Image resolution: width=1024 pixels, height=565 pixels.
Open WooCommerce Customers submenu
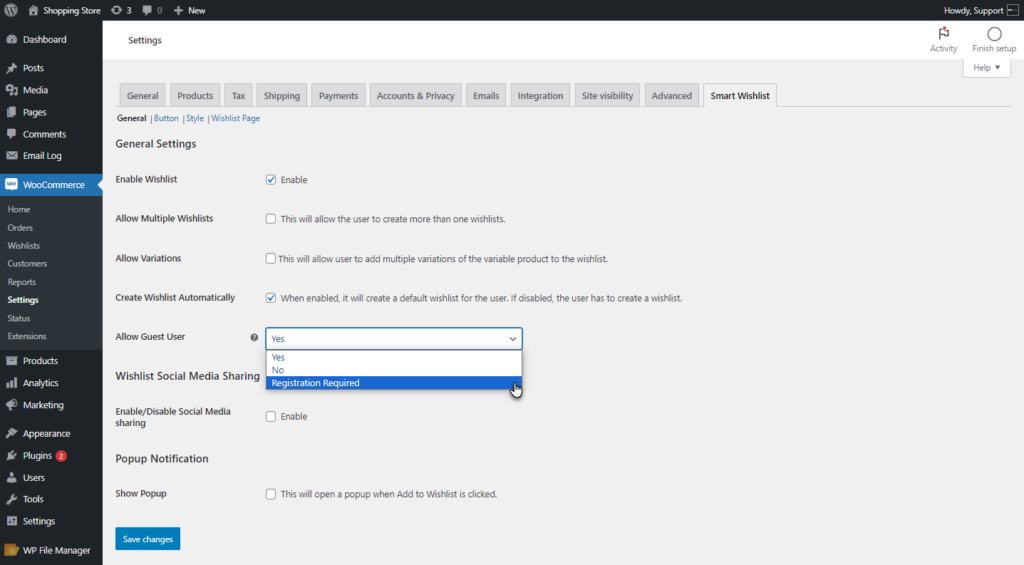[x=27, y=264]
